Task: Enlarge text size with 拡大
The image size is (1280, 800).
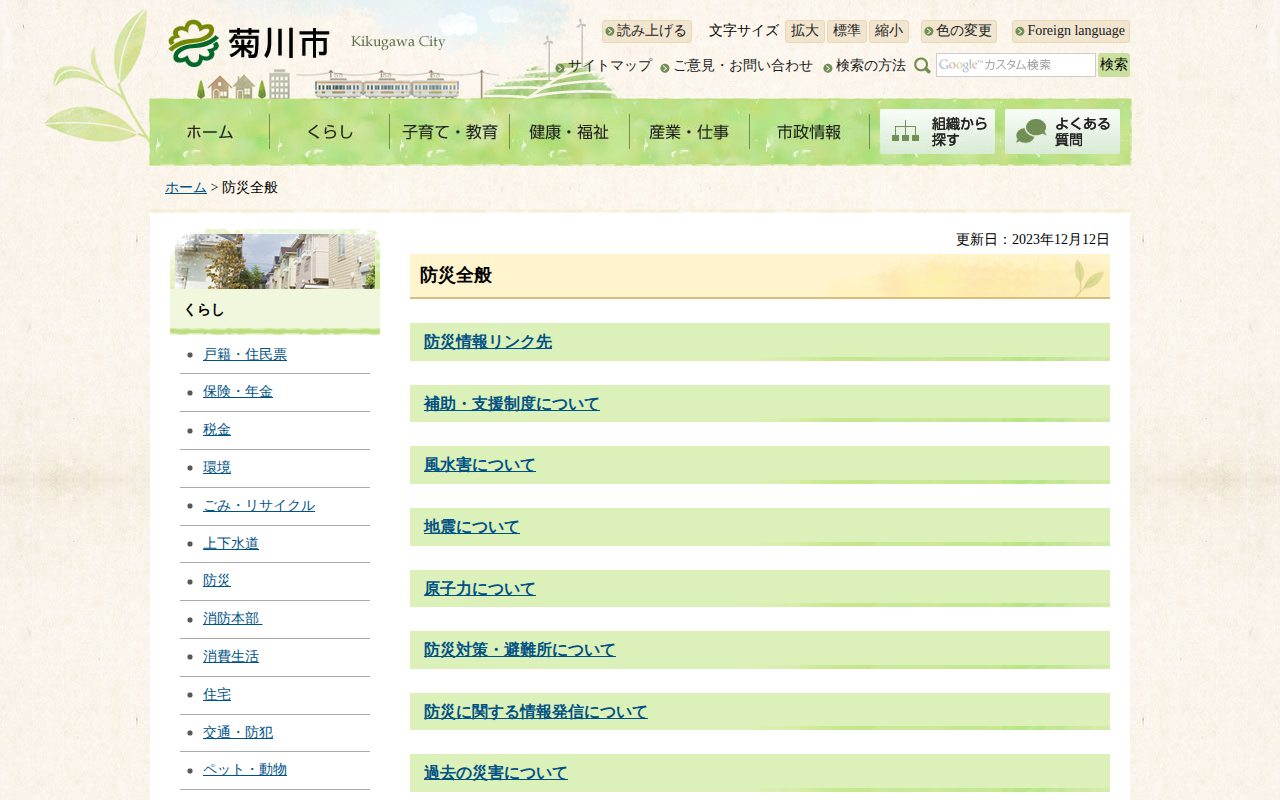Action: pyautogui.click(x=804, y=31)
